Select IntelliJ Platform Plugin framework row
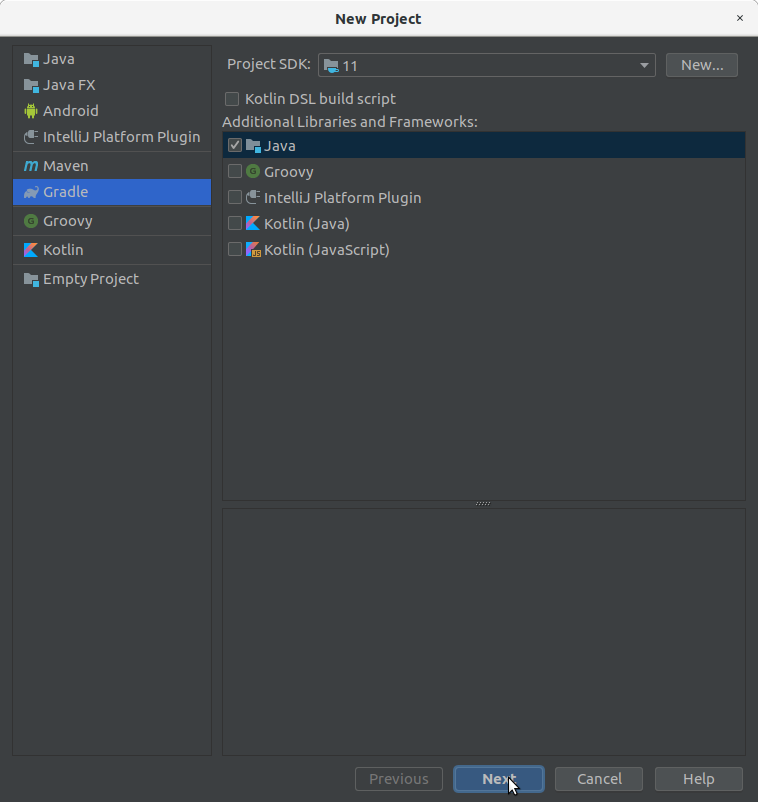This screenshot has height=802, width=758. click(484, 197)
